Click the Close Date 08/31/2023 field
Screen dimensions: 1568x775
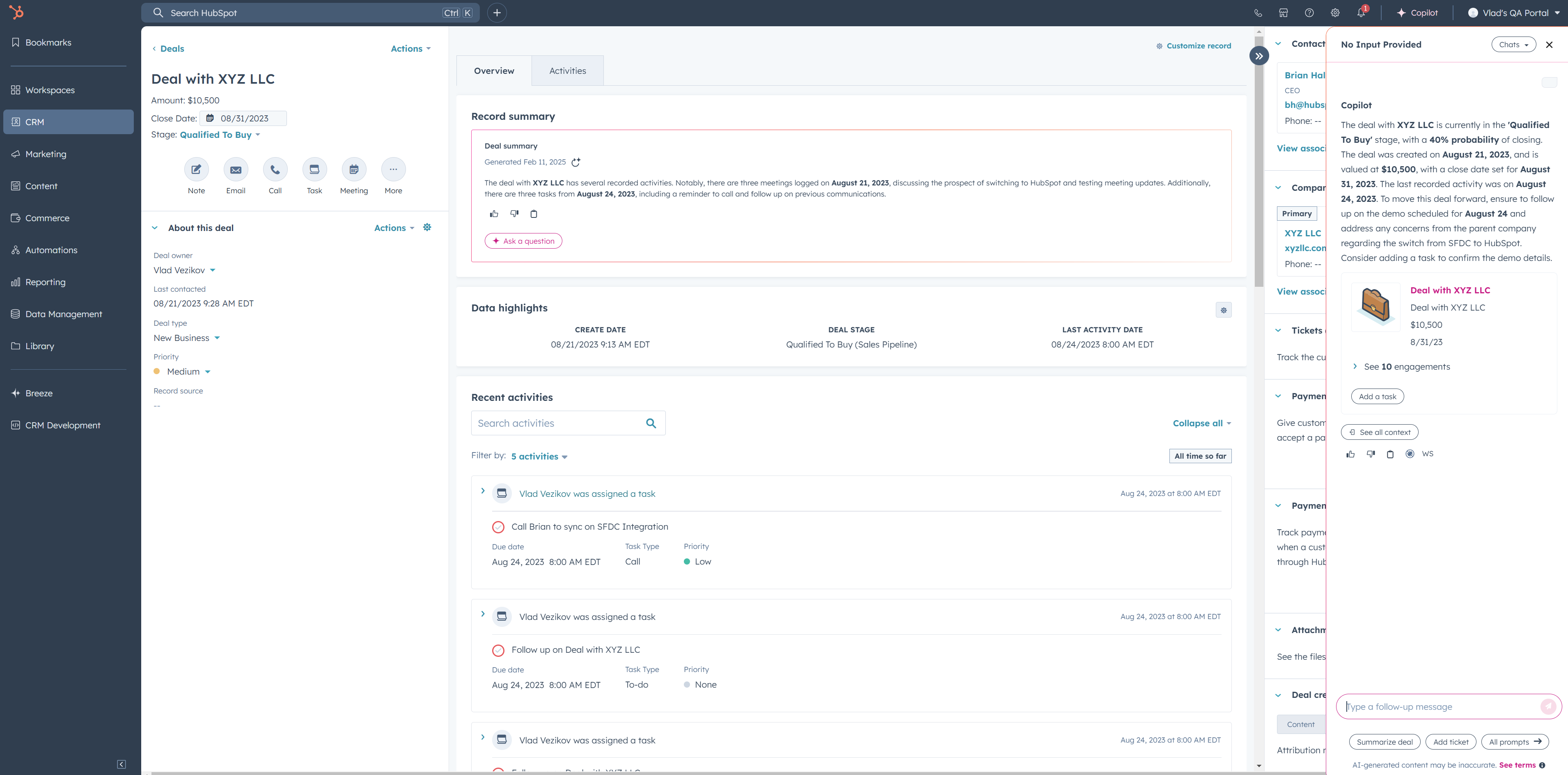click(243, 119)
